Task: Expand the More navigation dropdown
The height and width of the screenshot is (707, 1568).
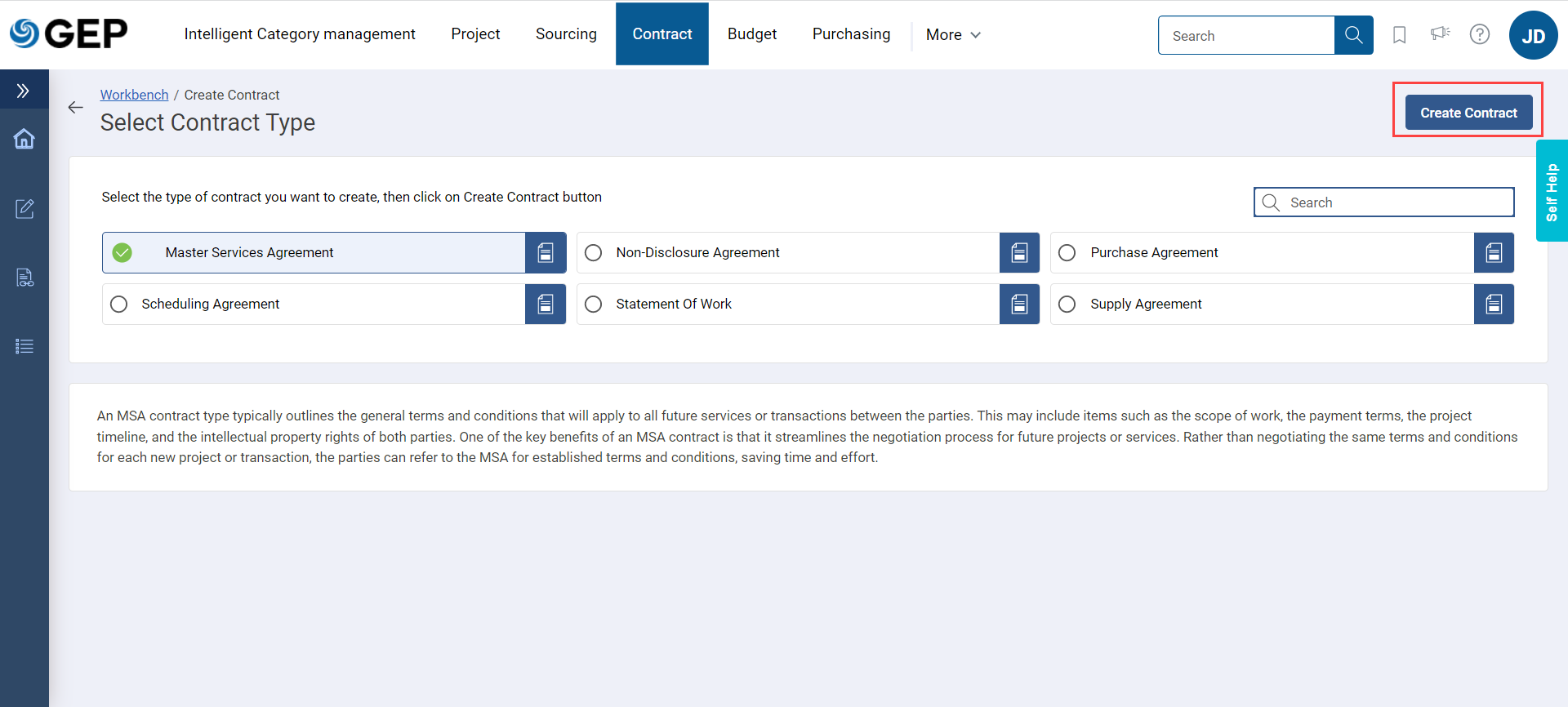Action: pos(952,35)
